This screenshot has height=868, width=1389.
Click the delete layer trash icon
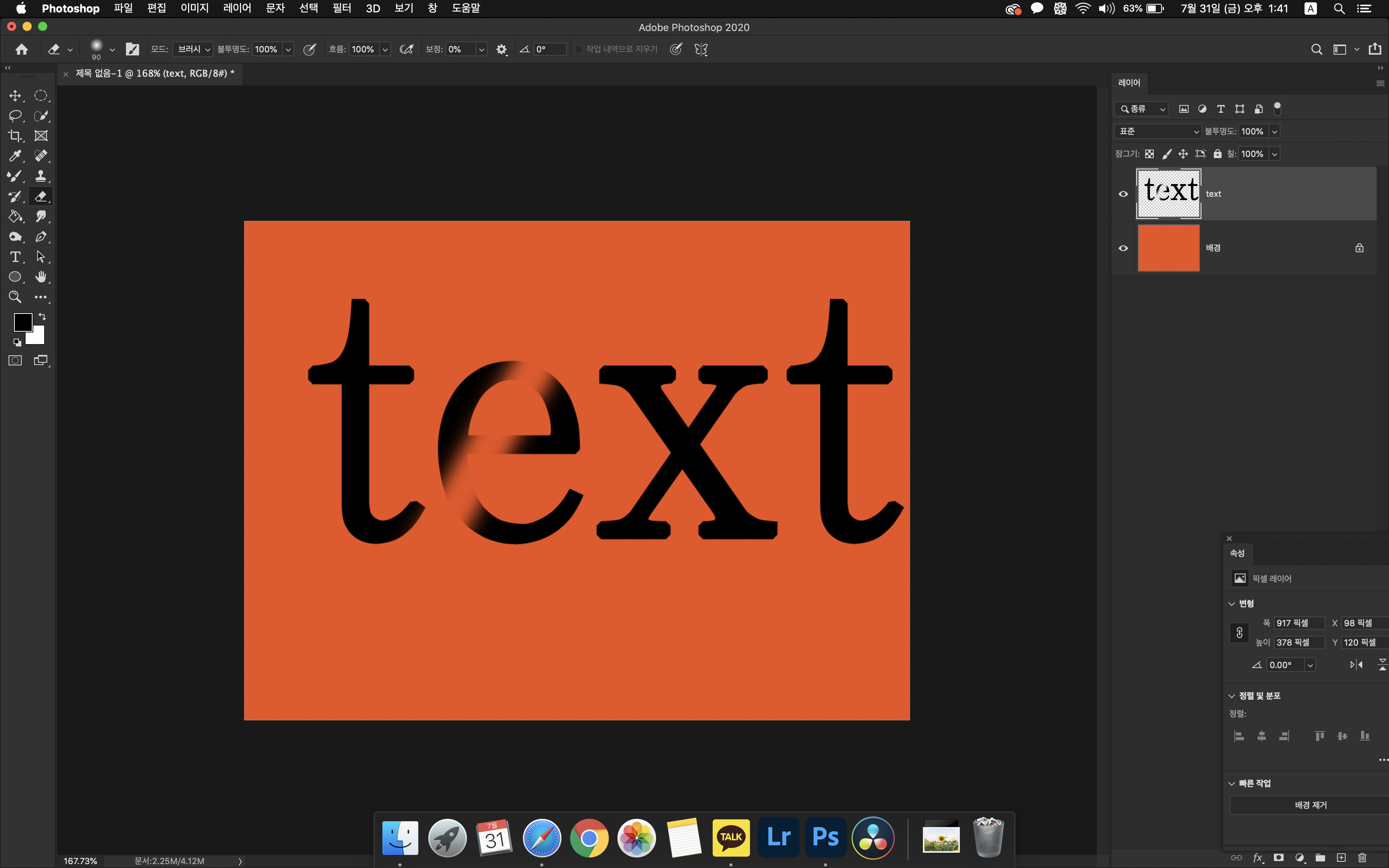(x=1362, y=858)
